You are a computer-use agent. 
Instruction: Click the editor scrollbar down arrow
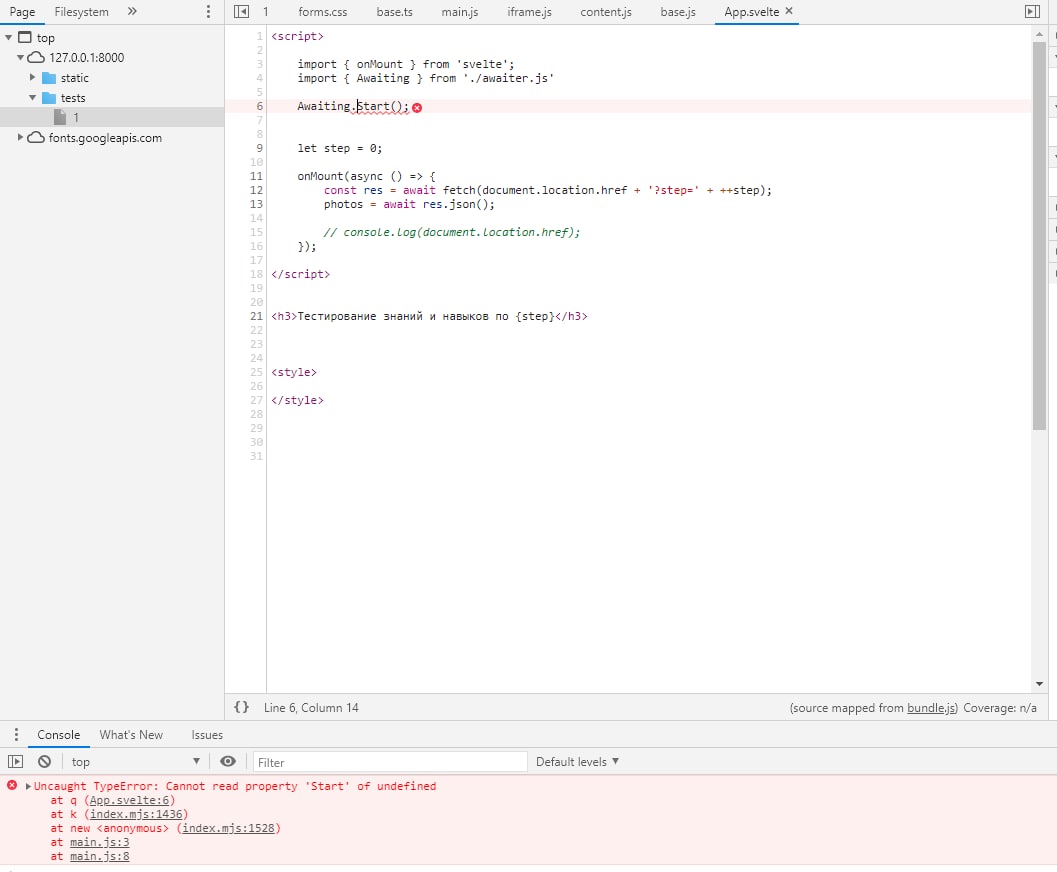click(x=1039, y=684)
